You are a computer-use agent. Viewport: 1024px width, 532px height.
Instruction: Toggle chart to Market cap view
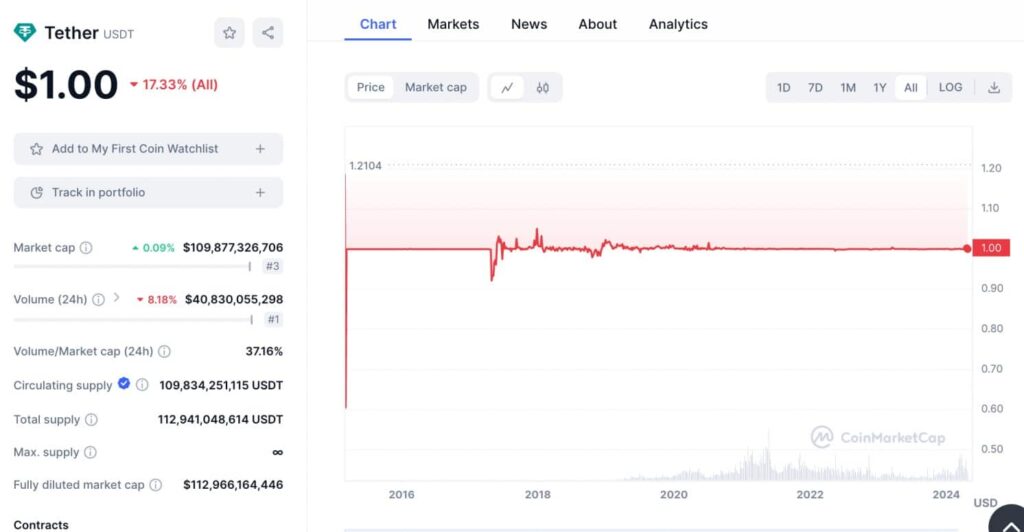436,88
